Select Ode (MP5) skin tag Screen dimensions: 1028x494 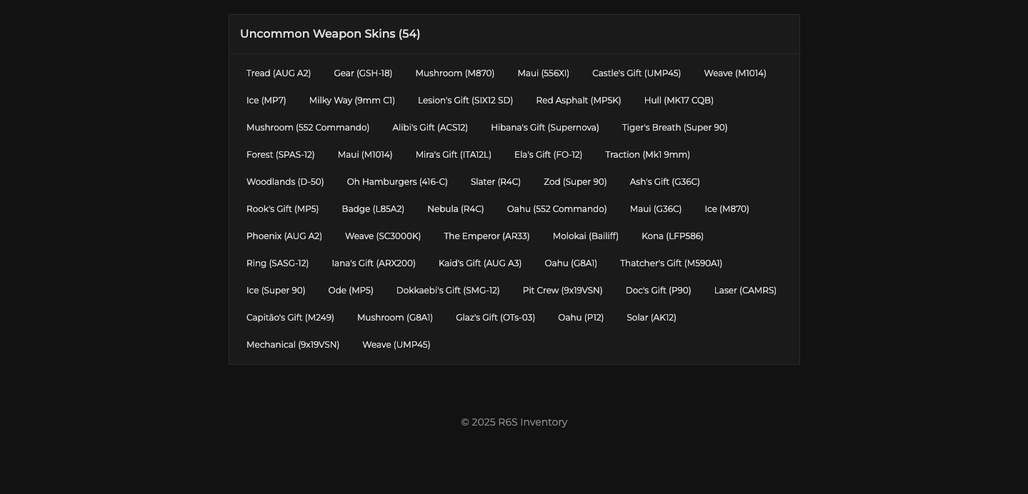coord(351,291)
